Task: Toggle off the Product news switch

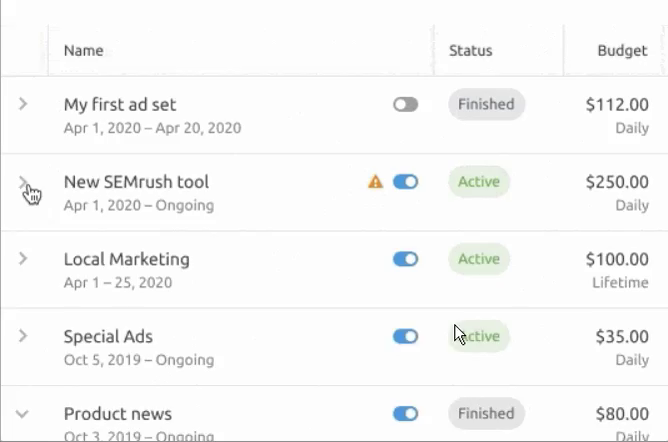Action: [x=405, y=414]
